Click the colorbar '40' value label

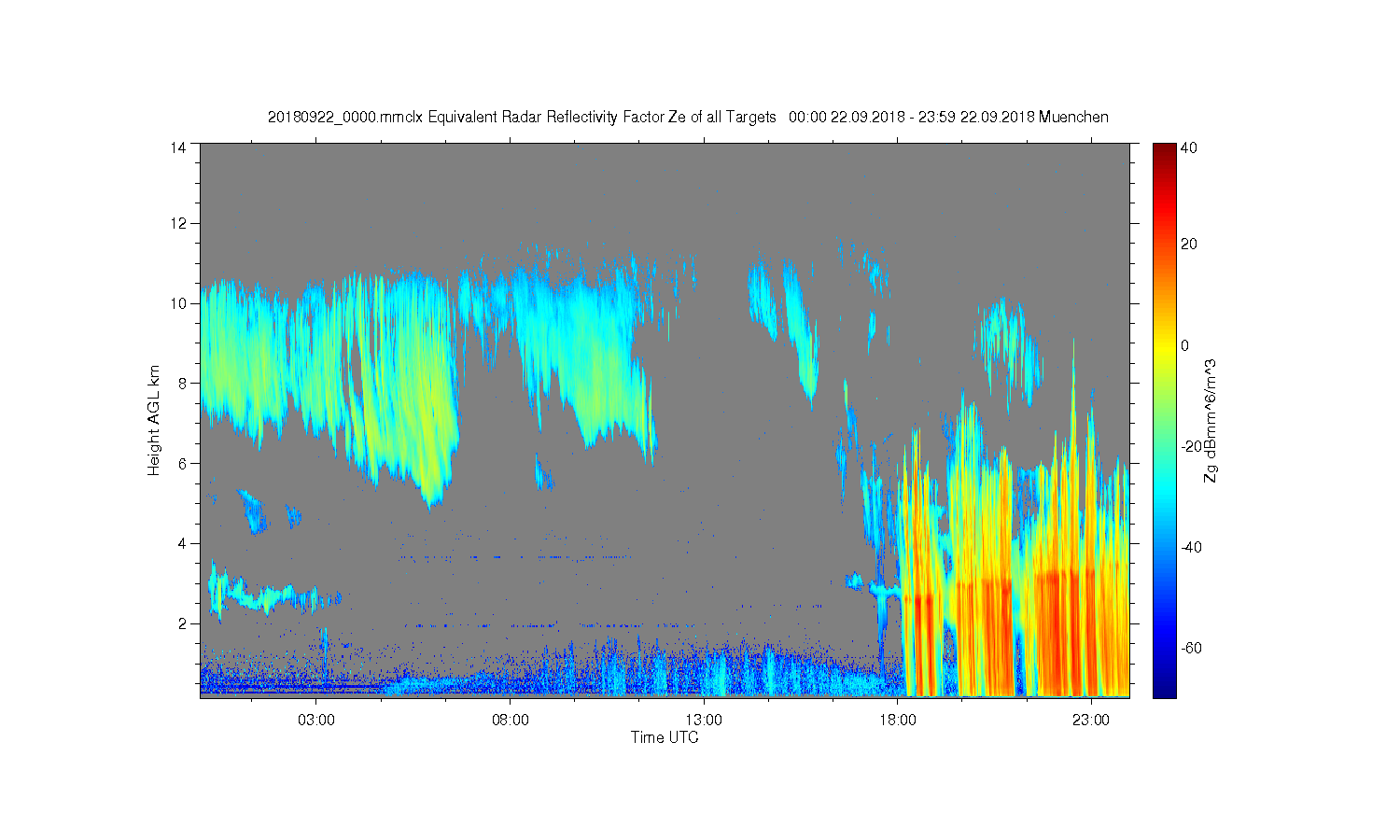tap(1189, 147)
